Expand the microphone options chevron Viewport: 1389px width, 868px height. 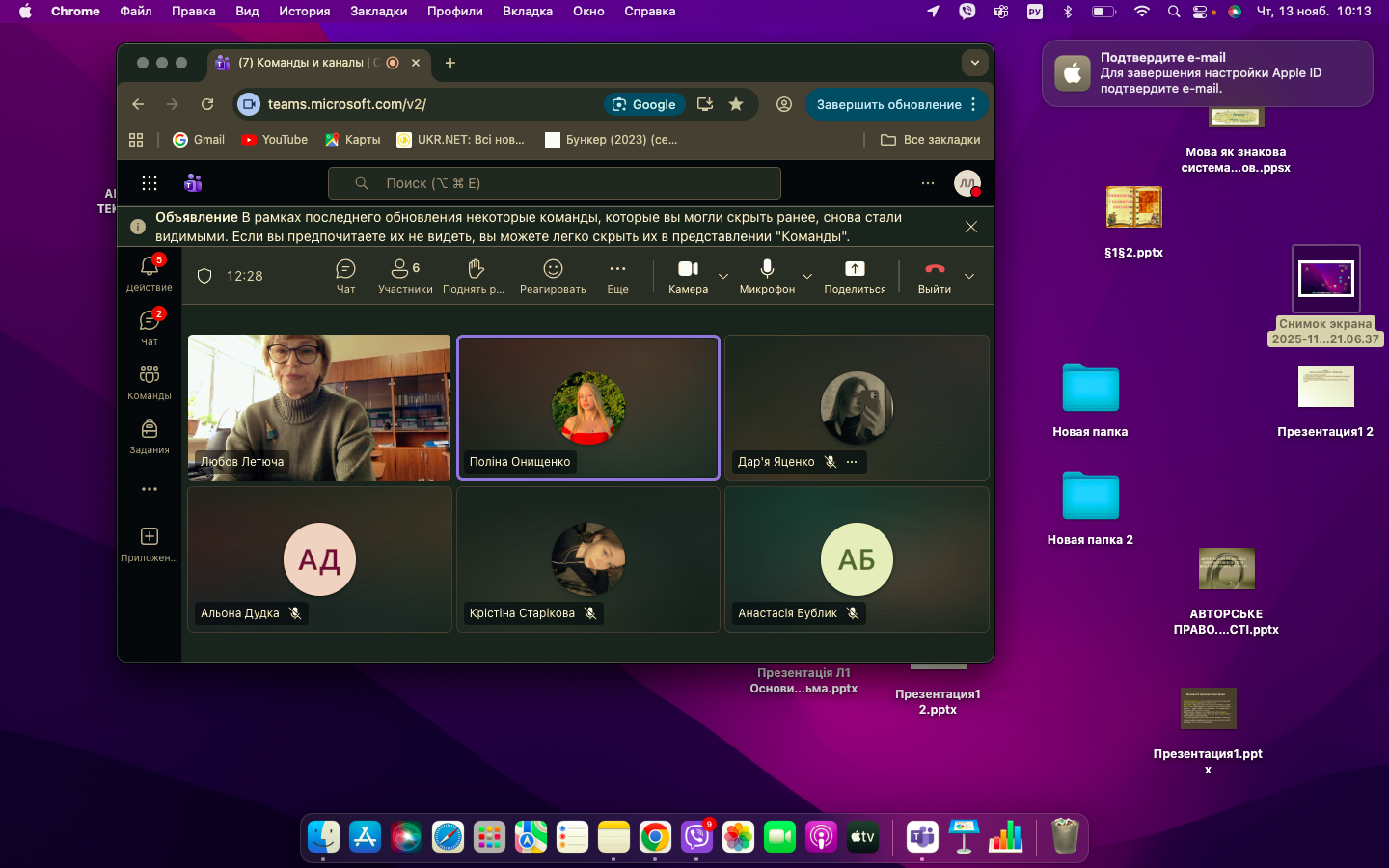click(807, 277)
